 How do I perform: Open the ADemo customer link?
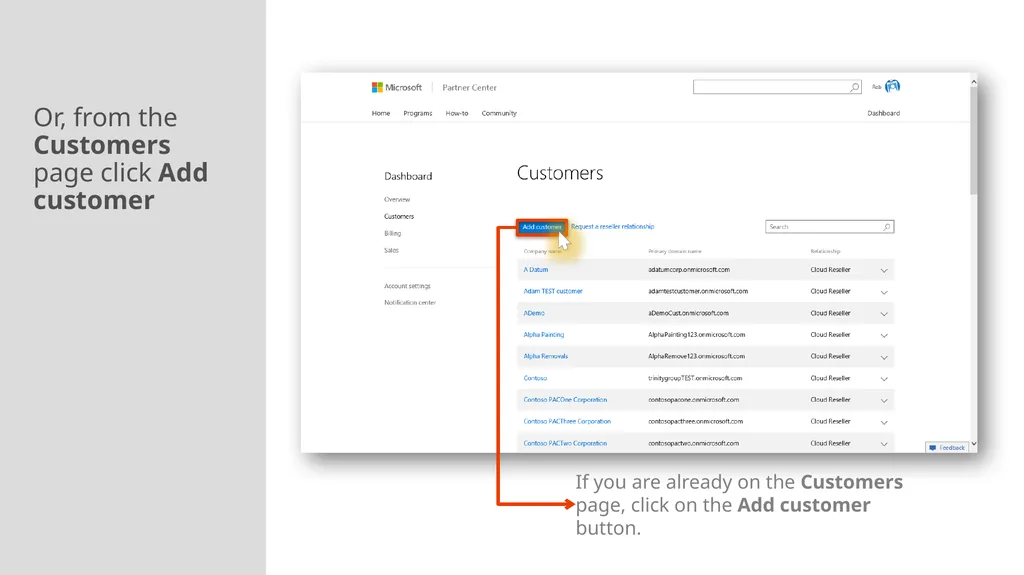(x=534, y=313)
